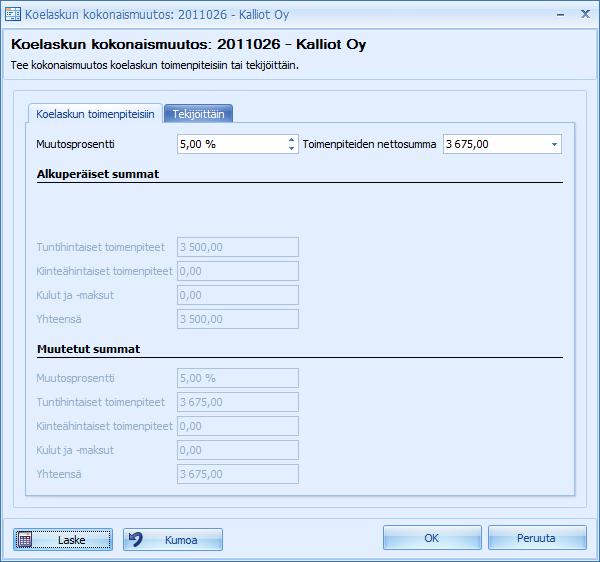Screen dimensions: 600x562
Task: Select the Koelaskun toimenpiteisiin tab
Action: pos(95,114)
